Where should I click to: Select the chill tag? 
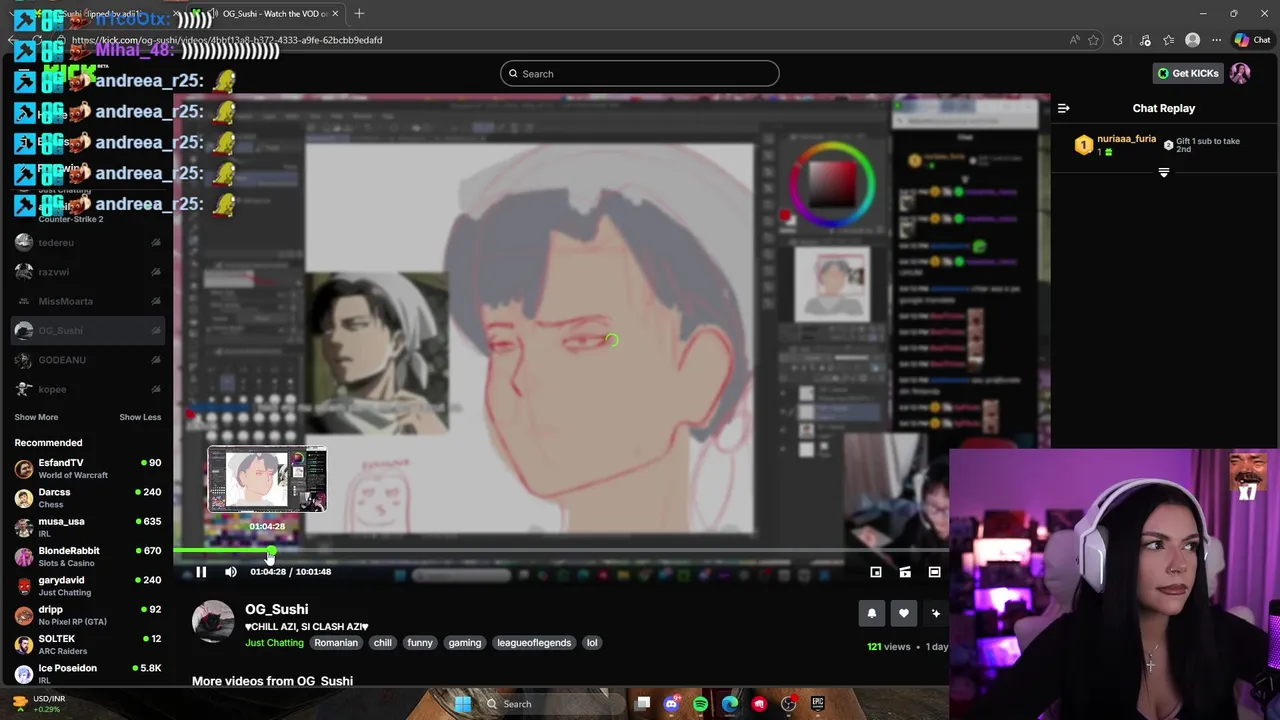[x=382, y=643]
